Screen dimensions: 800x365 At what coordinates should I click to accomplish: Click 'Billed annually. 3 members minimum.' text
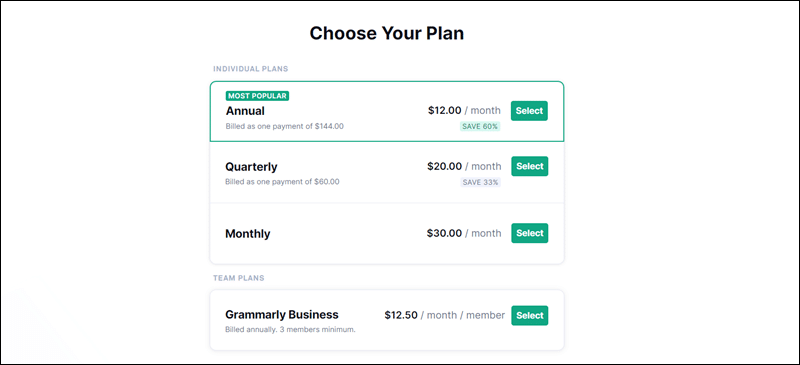coord(290,330)
